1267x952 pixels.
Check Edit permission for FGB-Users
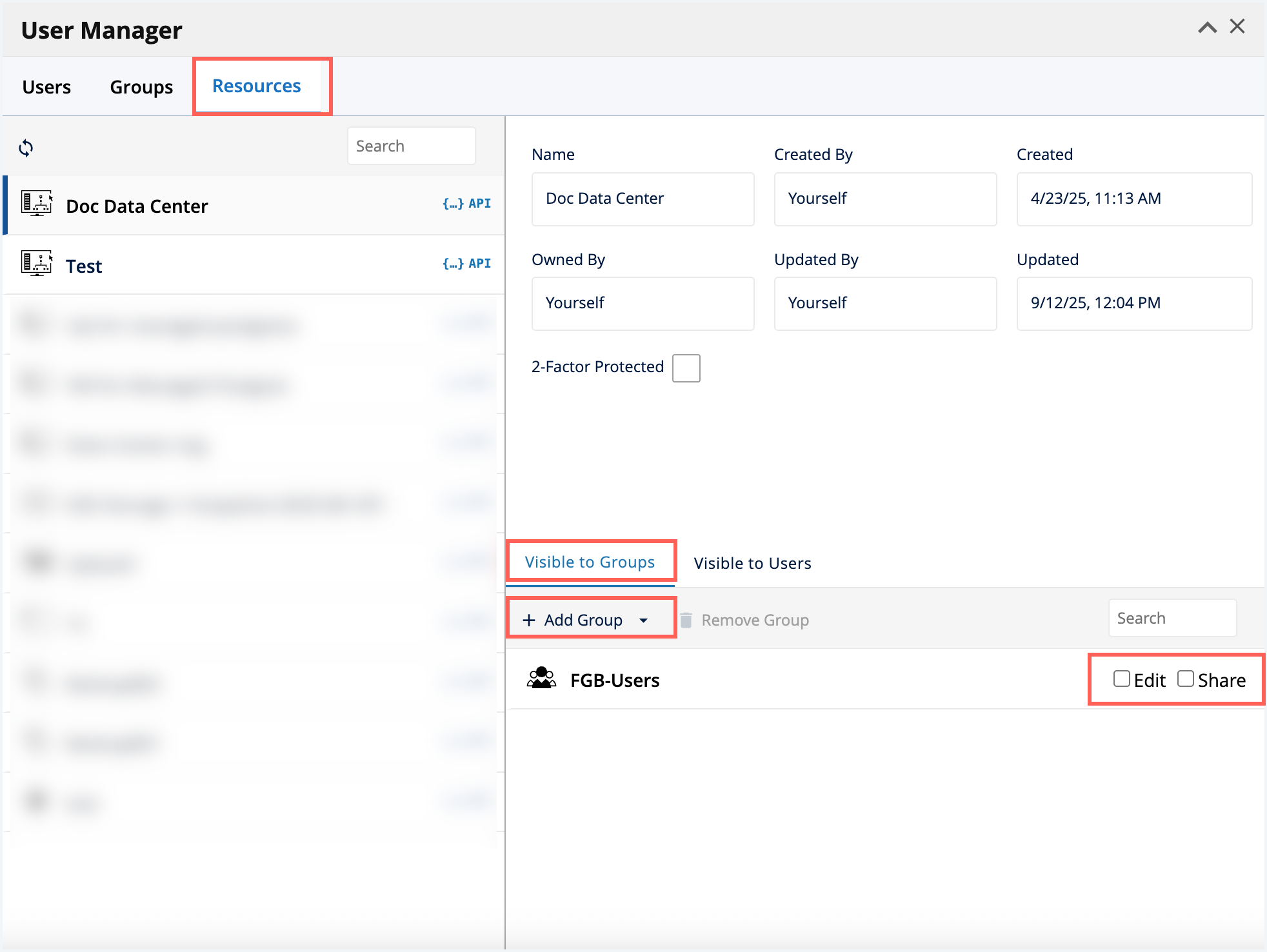click(1121, 679)
